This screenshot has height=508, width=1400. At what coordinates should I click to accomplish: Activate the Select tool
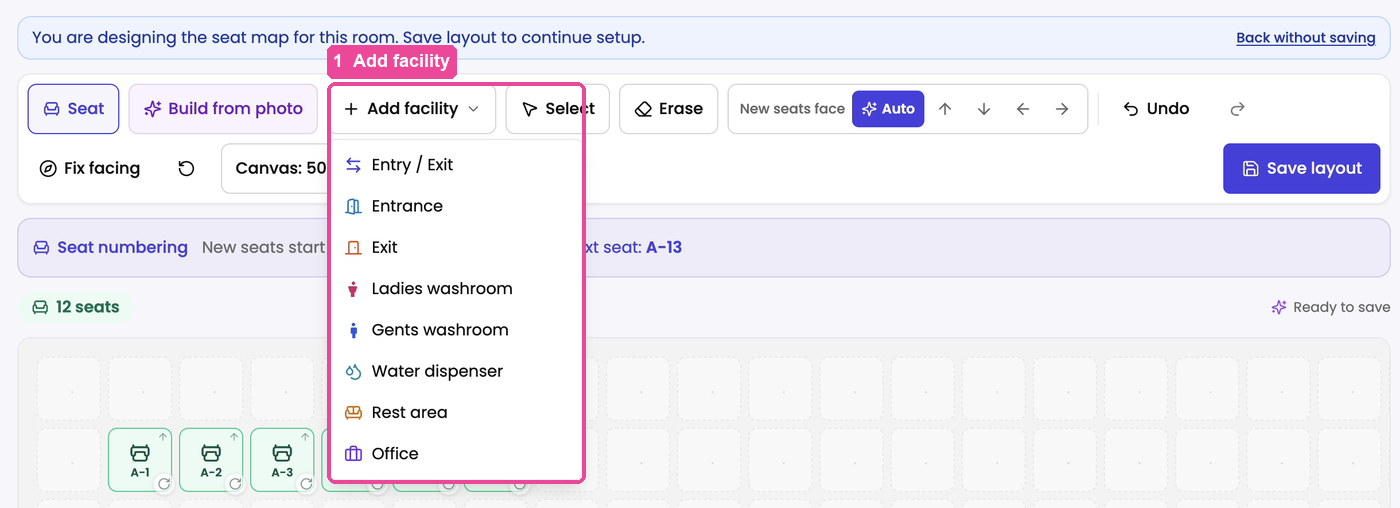click(x=558, y=109)
